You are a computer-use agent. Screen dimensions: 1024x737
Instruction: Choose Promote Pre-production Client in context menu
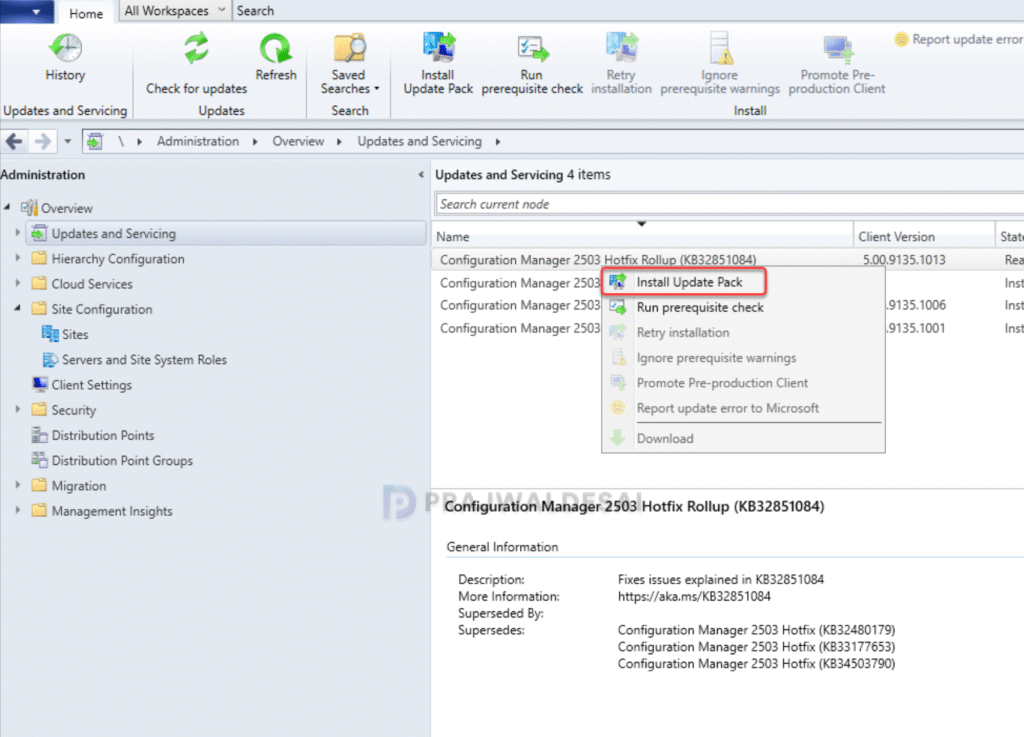click(x=722, y=383)
